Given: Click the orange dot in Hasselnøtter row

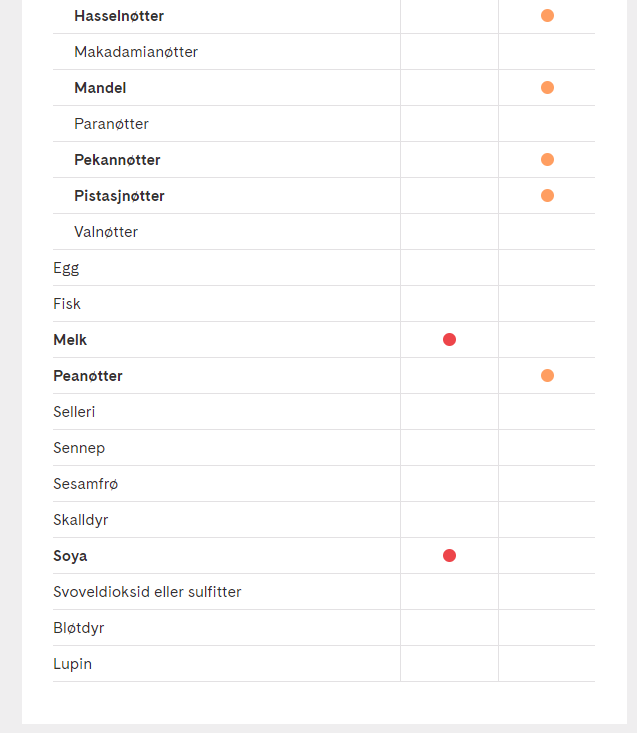Looking at the screenshot, I should (x=547, y=16).
